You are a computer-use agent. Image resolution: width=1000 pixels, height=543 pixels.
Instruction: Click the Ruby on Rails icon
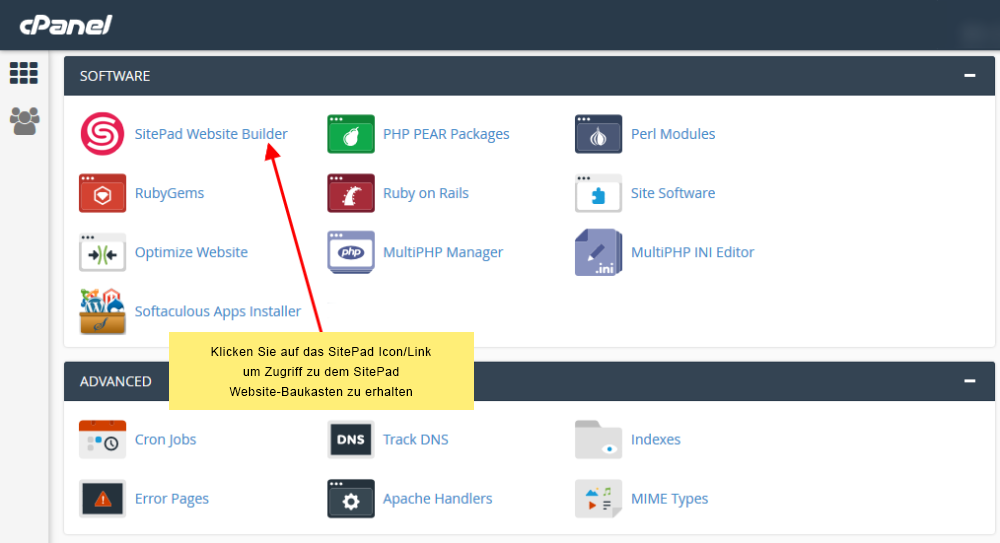(351, 193)
